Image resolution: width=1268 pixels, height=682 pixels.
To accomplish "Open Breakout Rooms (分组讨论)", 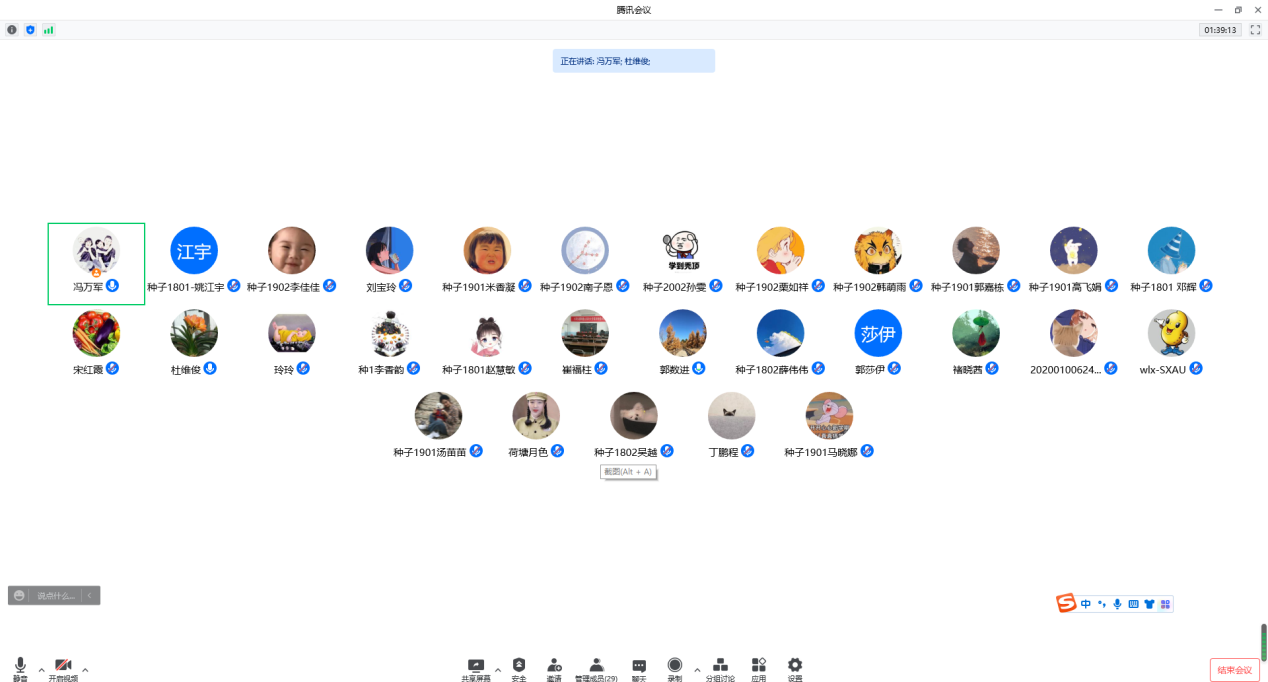I will (720, 668).
